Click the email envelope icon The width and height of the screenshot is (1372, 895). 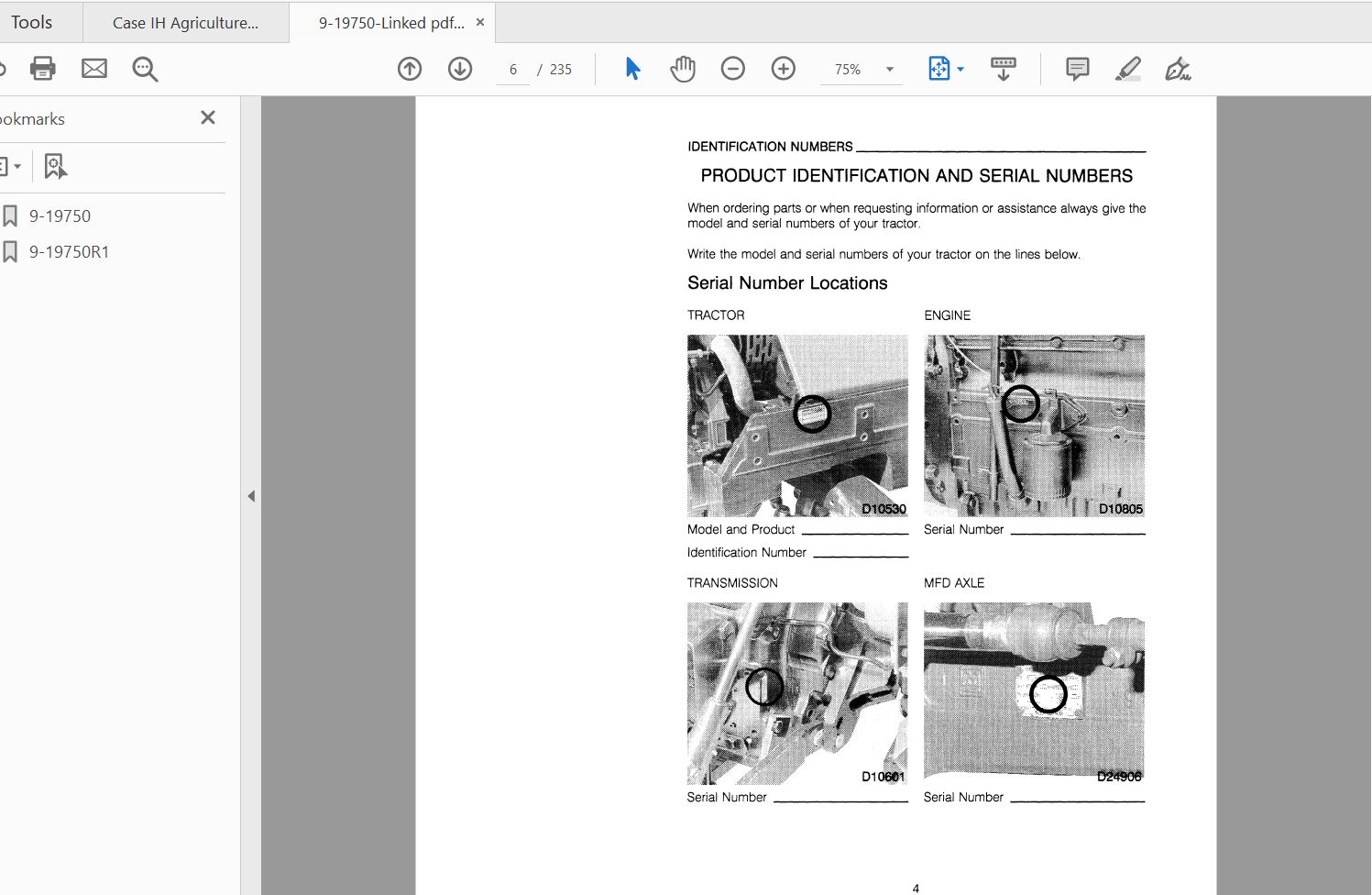coord(94,69)
